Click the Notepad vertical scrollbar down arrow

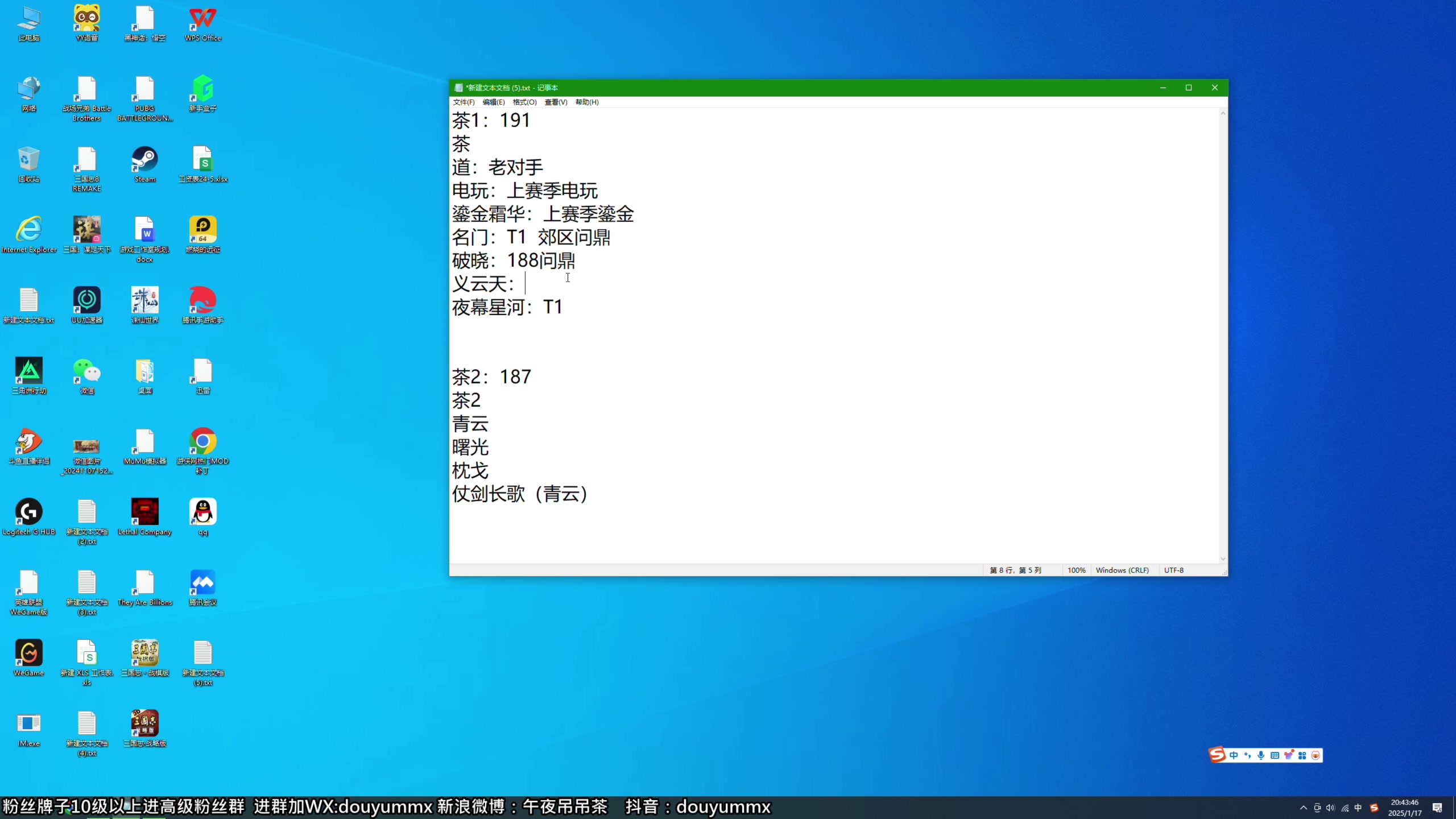pos(1223,559)
